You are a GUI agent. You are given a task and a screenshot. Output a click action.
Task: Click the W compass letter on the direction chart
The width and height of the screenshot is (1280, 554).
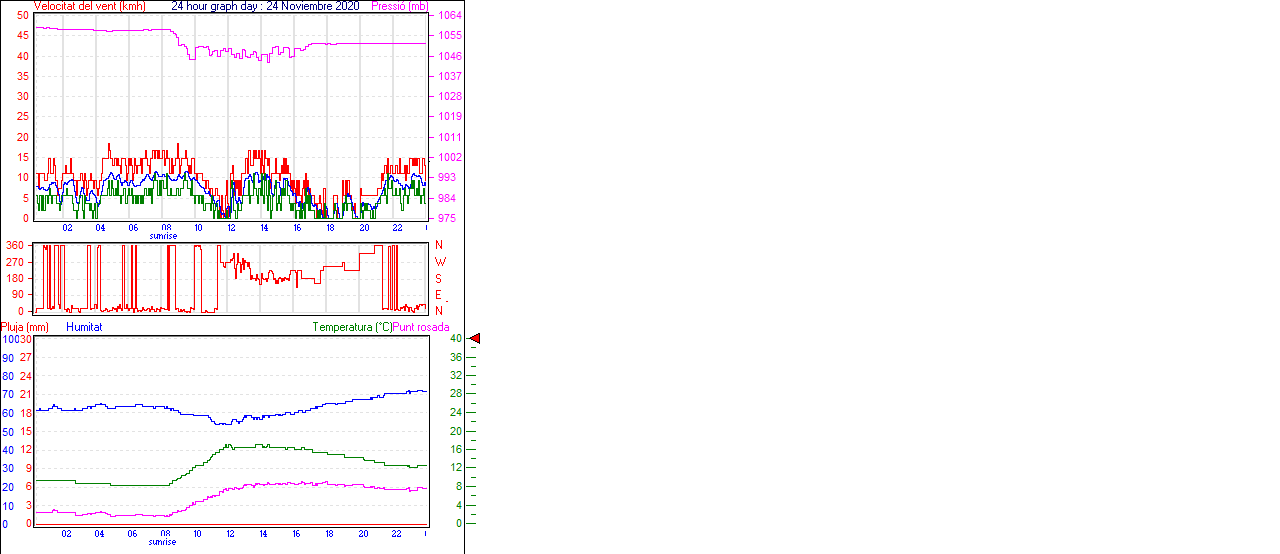click(x=440, y=262)
